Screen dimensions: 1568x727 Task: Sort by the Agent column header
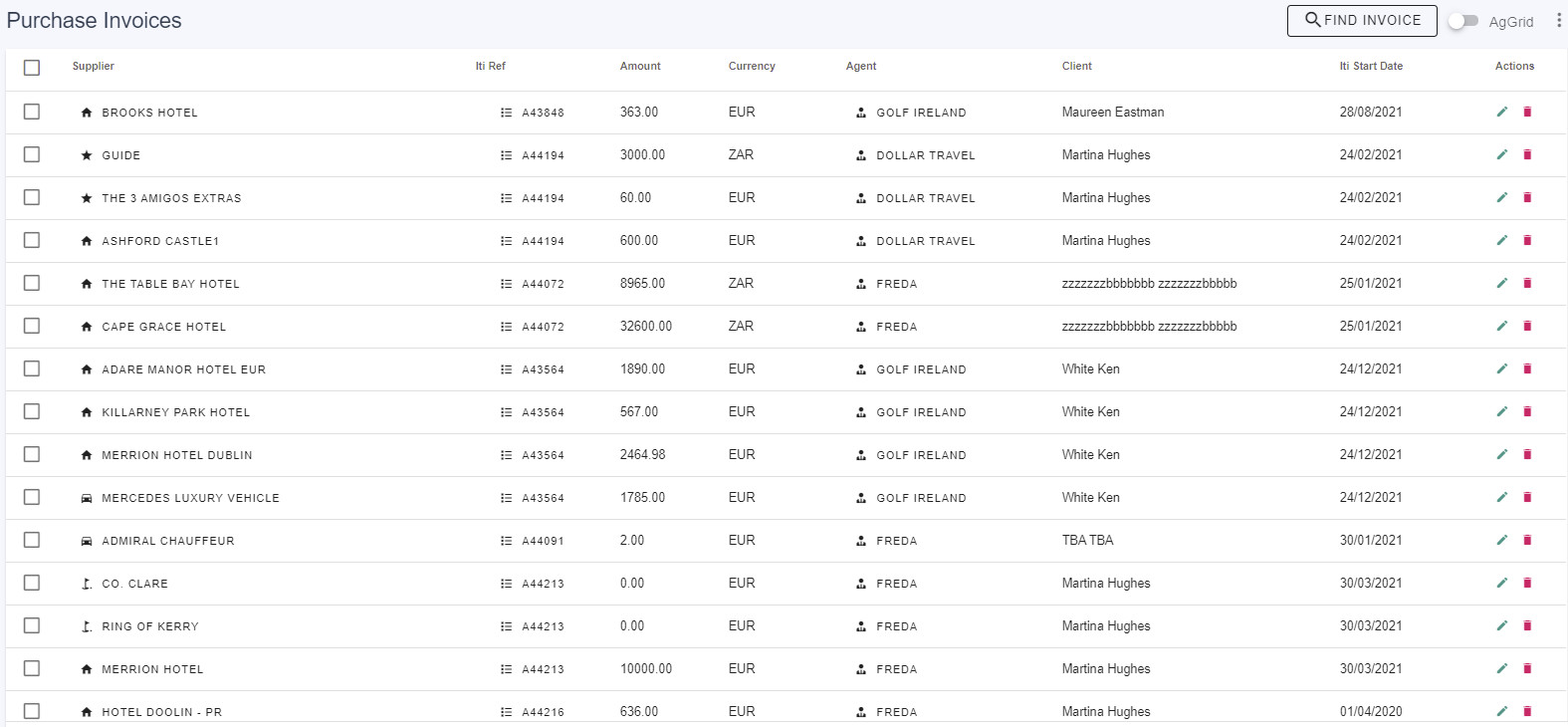click(x=861, y=66)
